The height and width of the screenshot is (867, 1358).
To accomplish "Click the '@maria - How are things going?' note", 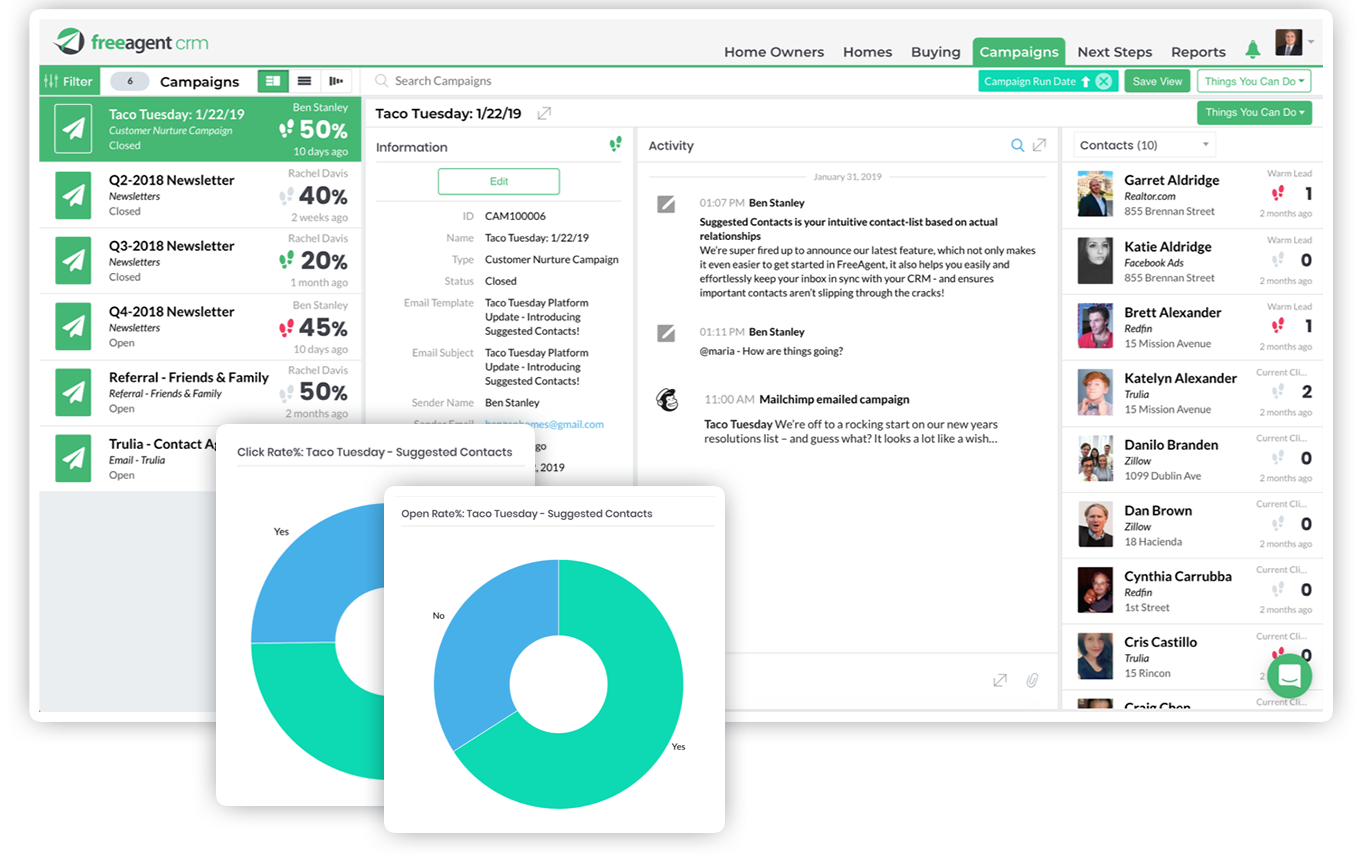I will 771,351.
